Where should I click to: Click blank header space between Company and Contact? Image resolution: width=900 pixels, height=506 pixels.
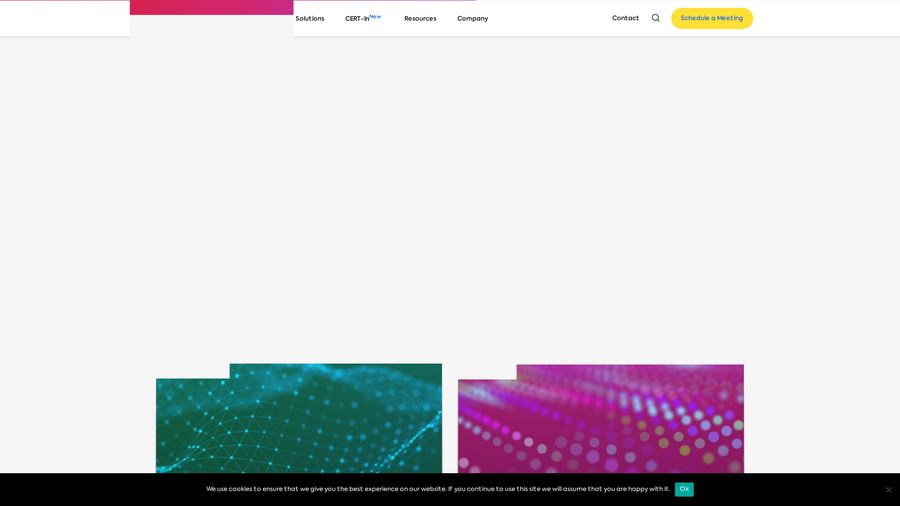(550, 18)
